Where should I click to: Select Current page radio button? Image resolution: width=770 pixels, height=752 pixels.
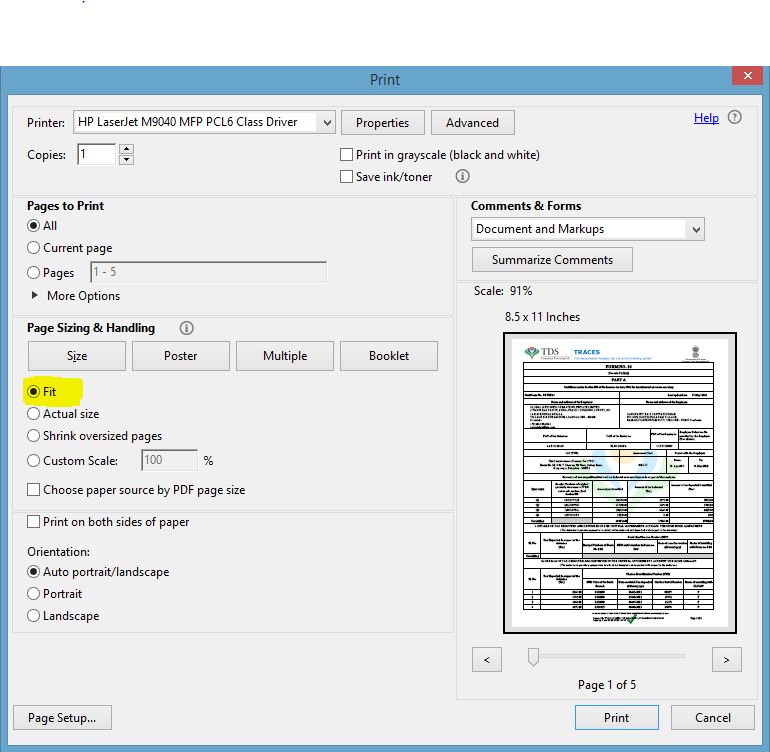(x=33, y=248)
